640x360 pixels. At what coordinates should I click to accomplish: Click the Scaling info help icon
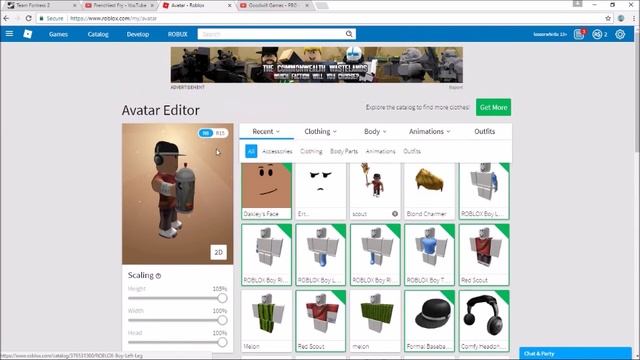(158, 276)
